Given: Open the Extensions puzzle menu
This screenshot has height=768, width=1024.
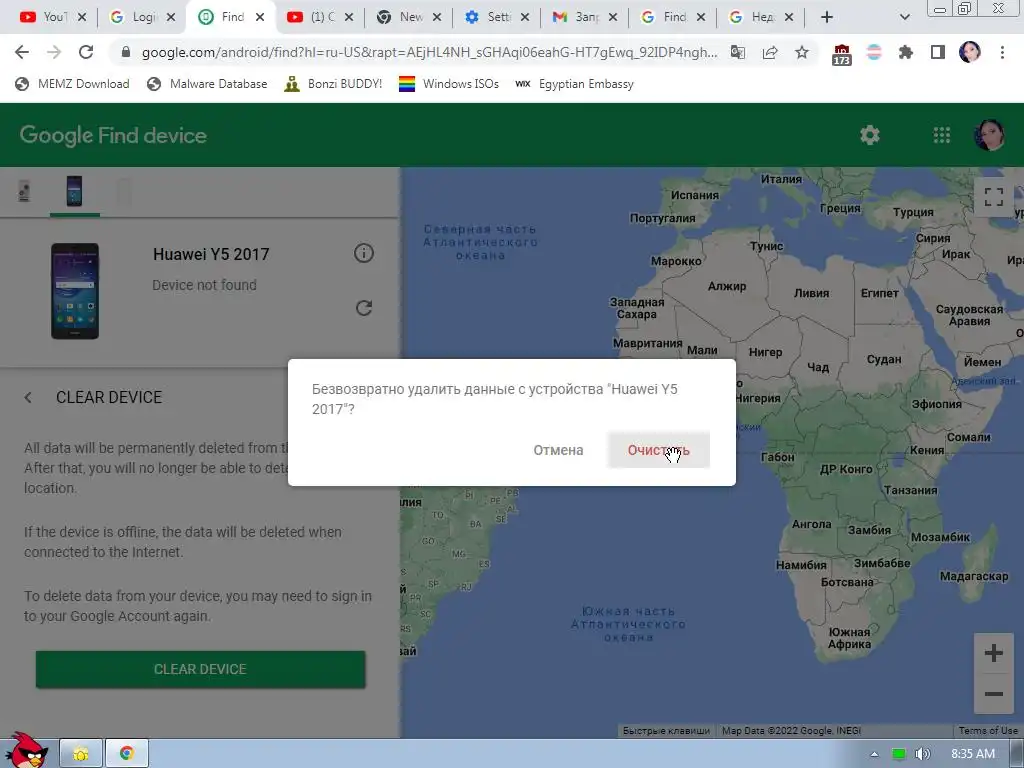Looking at the screenshot, I should pyautogui.click(x=906, y=52).
